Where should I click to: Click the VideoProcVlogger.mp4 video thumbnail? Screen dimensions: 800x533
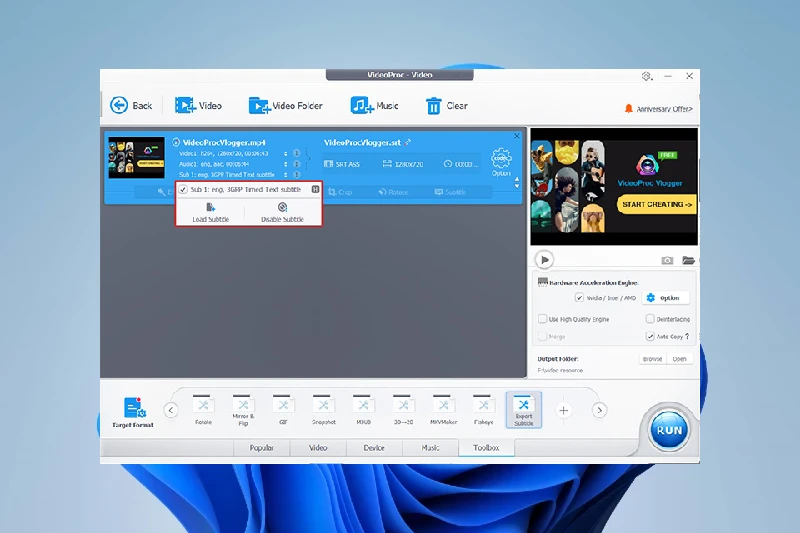(x=136, y=157)
